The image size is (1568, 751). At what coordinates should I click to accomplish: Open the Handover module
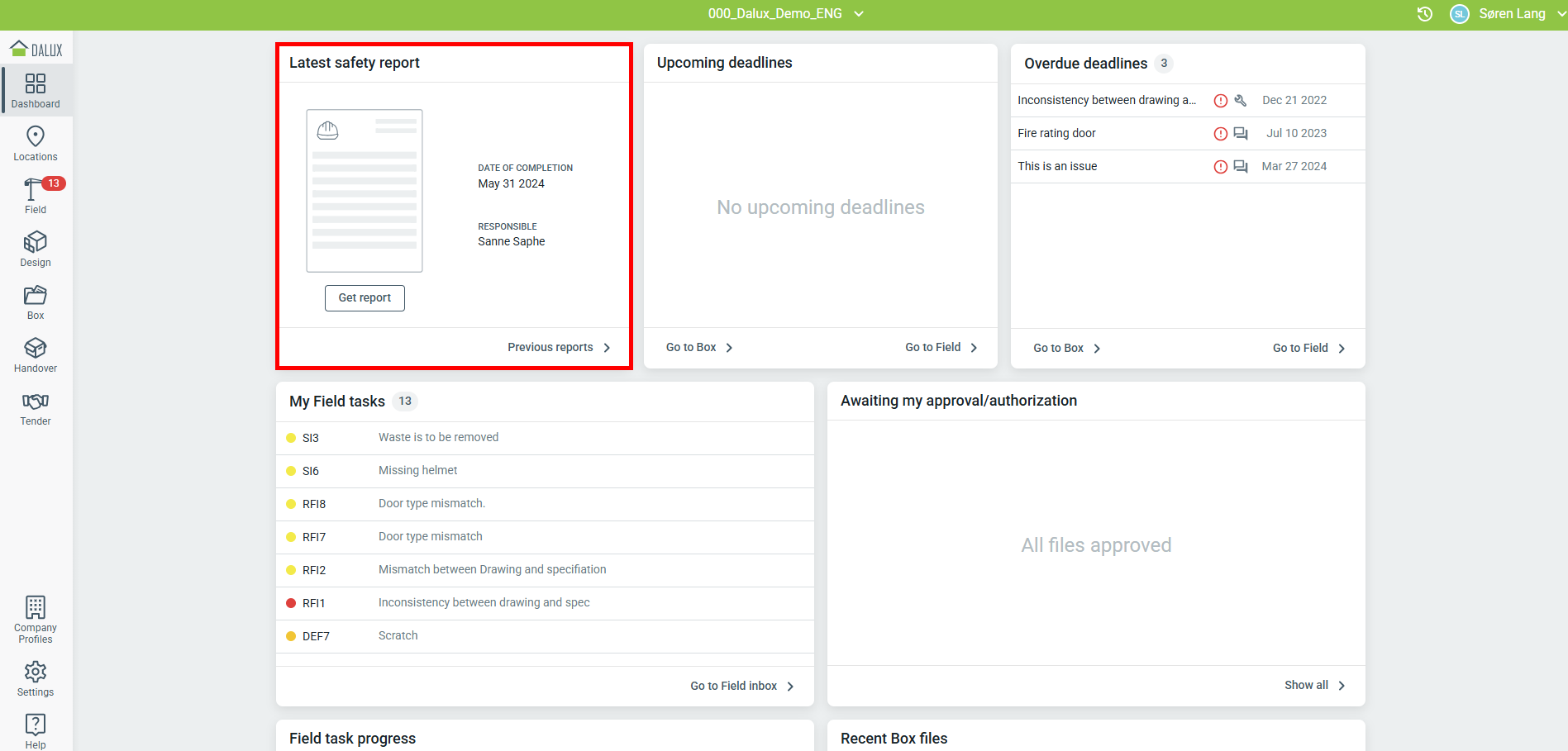tap(36, 355)
